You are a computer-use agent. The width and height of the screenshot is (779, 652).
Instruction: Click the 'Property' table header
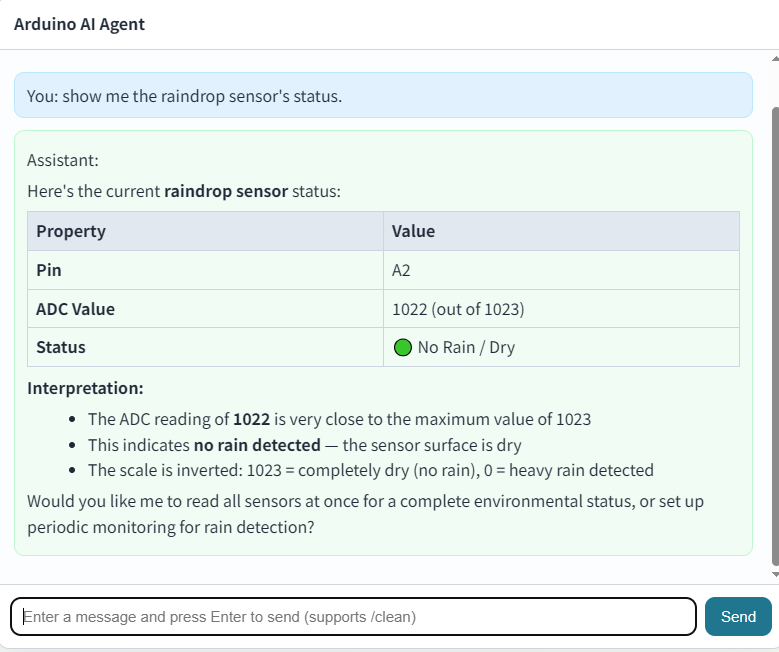tap(205, 231)
